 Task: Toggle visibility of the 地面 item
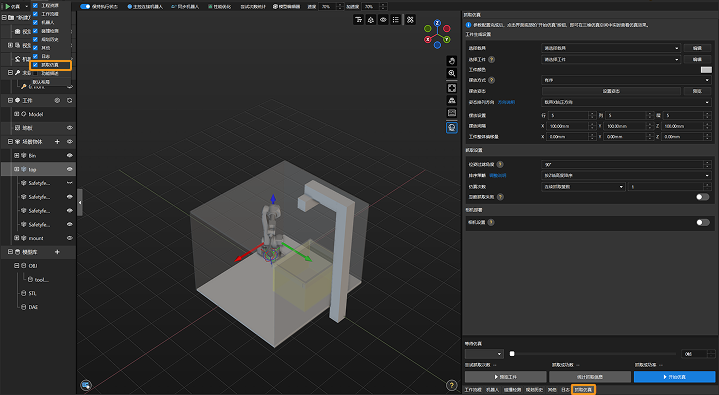(70, 128)
